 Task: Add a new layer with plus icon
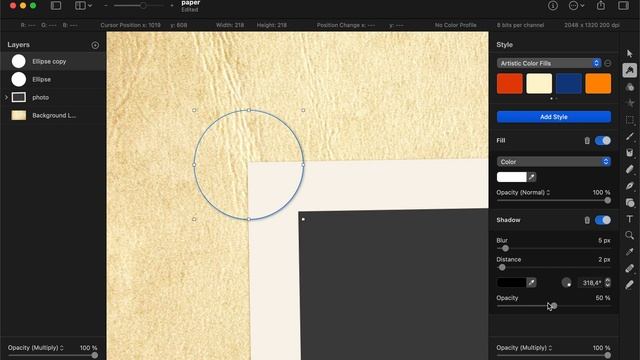[x=95, y=45]
